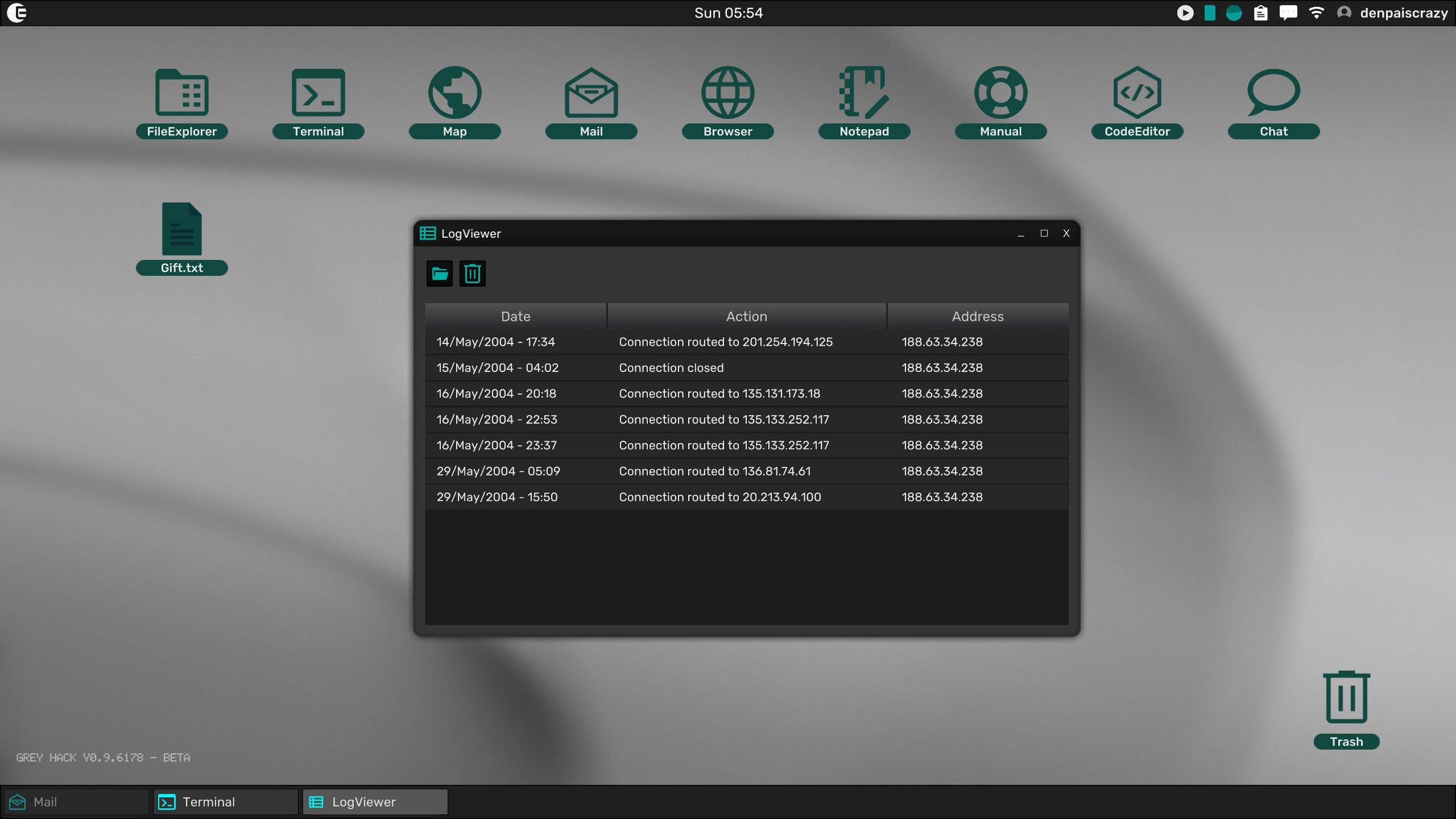
Task: Launch the Browser desktop icon
Action: click(x=727, y=94)
